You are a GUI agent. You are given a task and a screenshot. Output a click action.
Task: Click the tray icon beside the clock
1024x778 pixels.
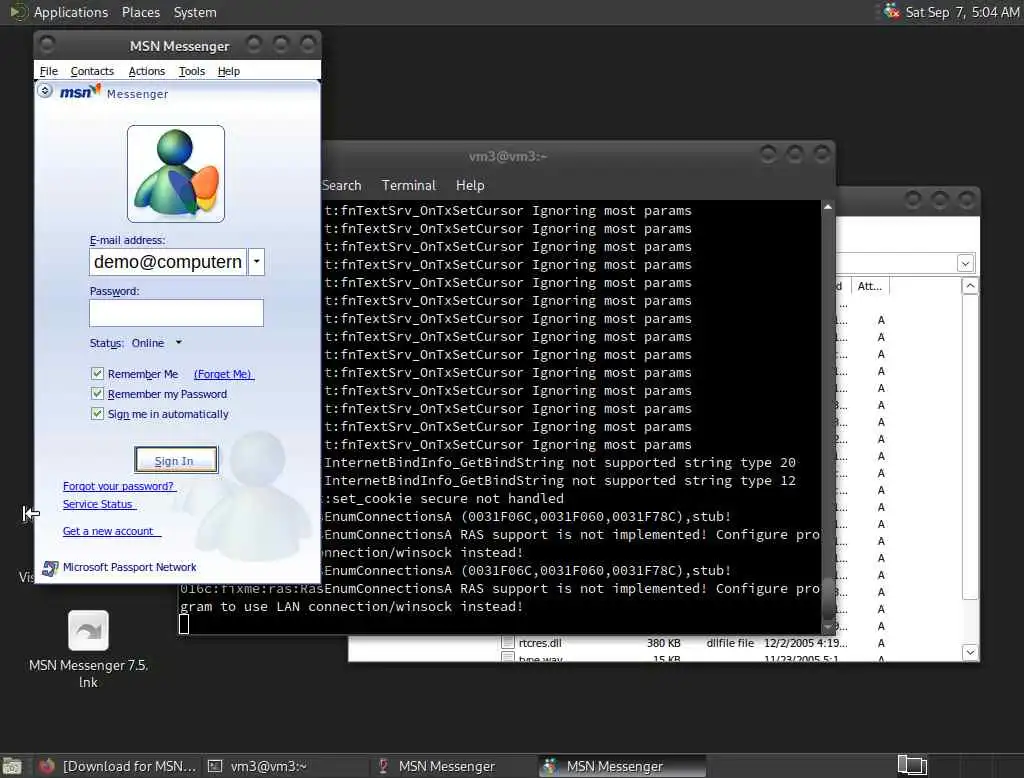(891, 11)
